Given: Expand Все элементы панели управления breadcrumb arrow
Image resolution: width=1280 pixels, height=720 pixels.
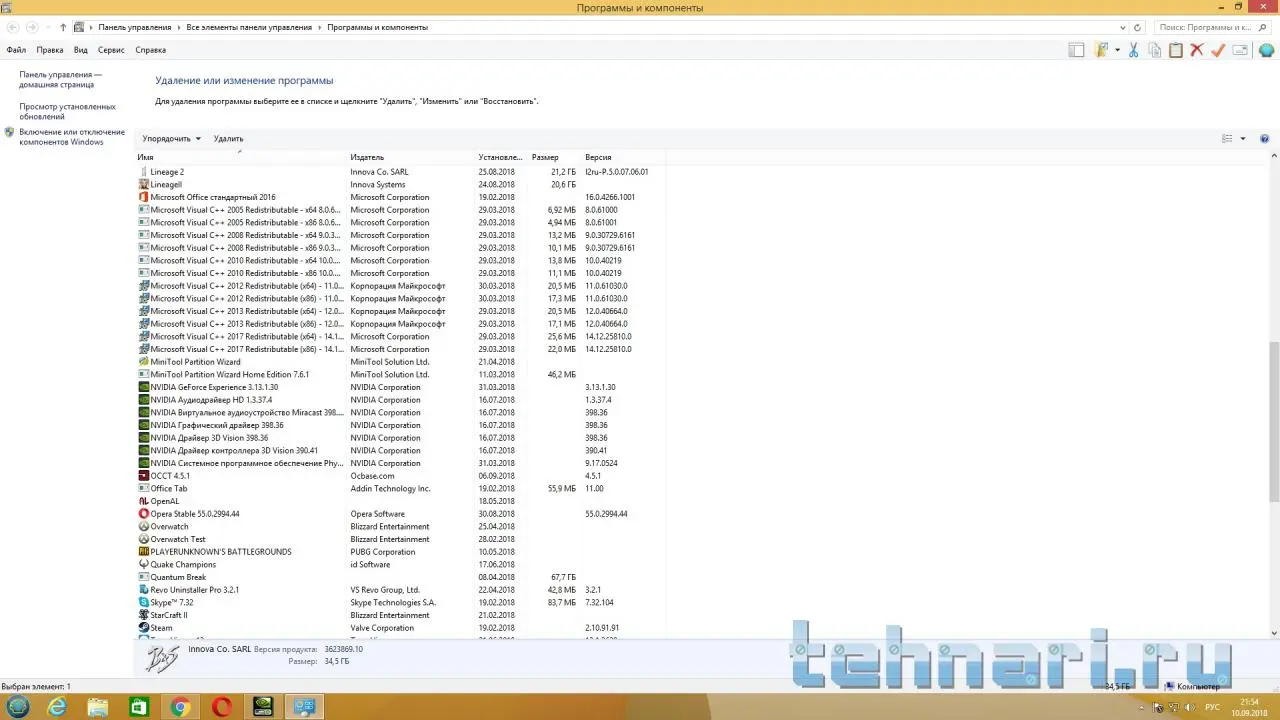Looking at the screenshot, I should click(320, 28).
